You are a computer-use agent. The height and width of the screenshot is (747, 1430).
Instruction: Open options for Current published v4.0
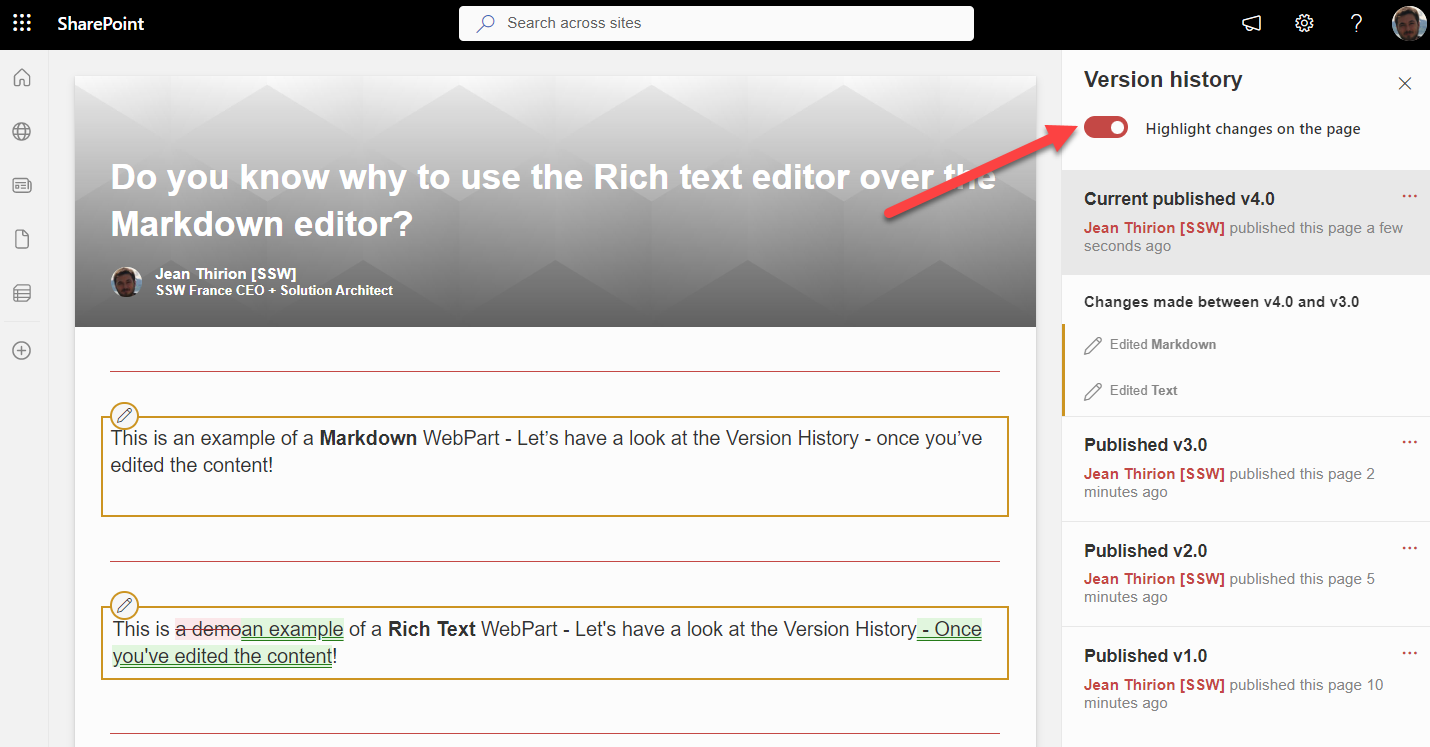[x=1409, y=197]
